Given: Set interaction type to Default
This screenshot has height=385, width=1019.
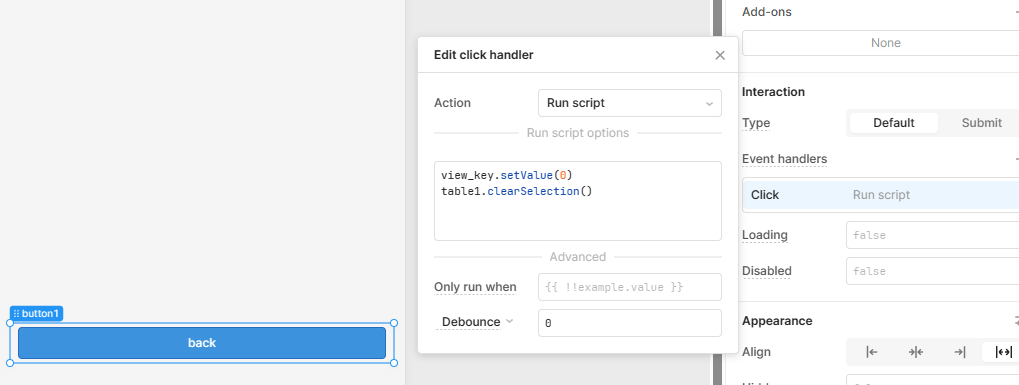Looking at the screenshot, I should (x=894, y=123).
